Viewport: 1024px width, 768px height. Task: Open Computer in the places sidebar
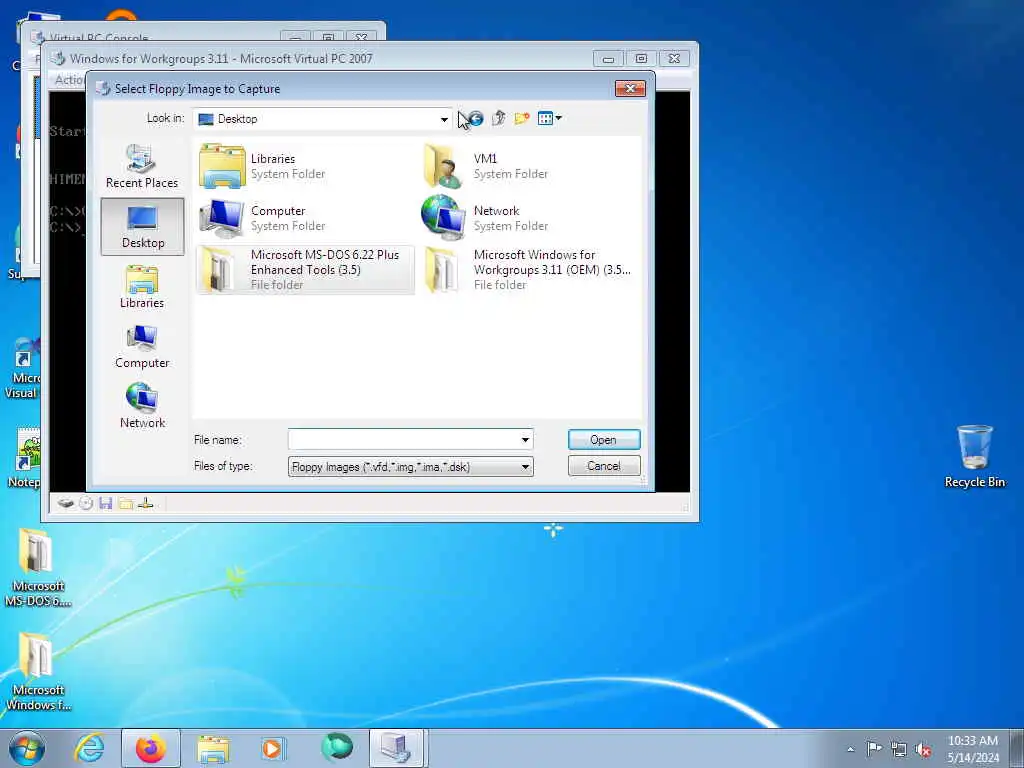[x=142, y=347]
